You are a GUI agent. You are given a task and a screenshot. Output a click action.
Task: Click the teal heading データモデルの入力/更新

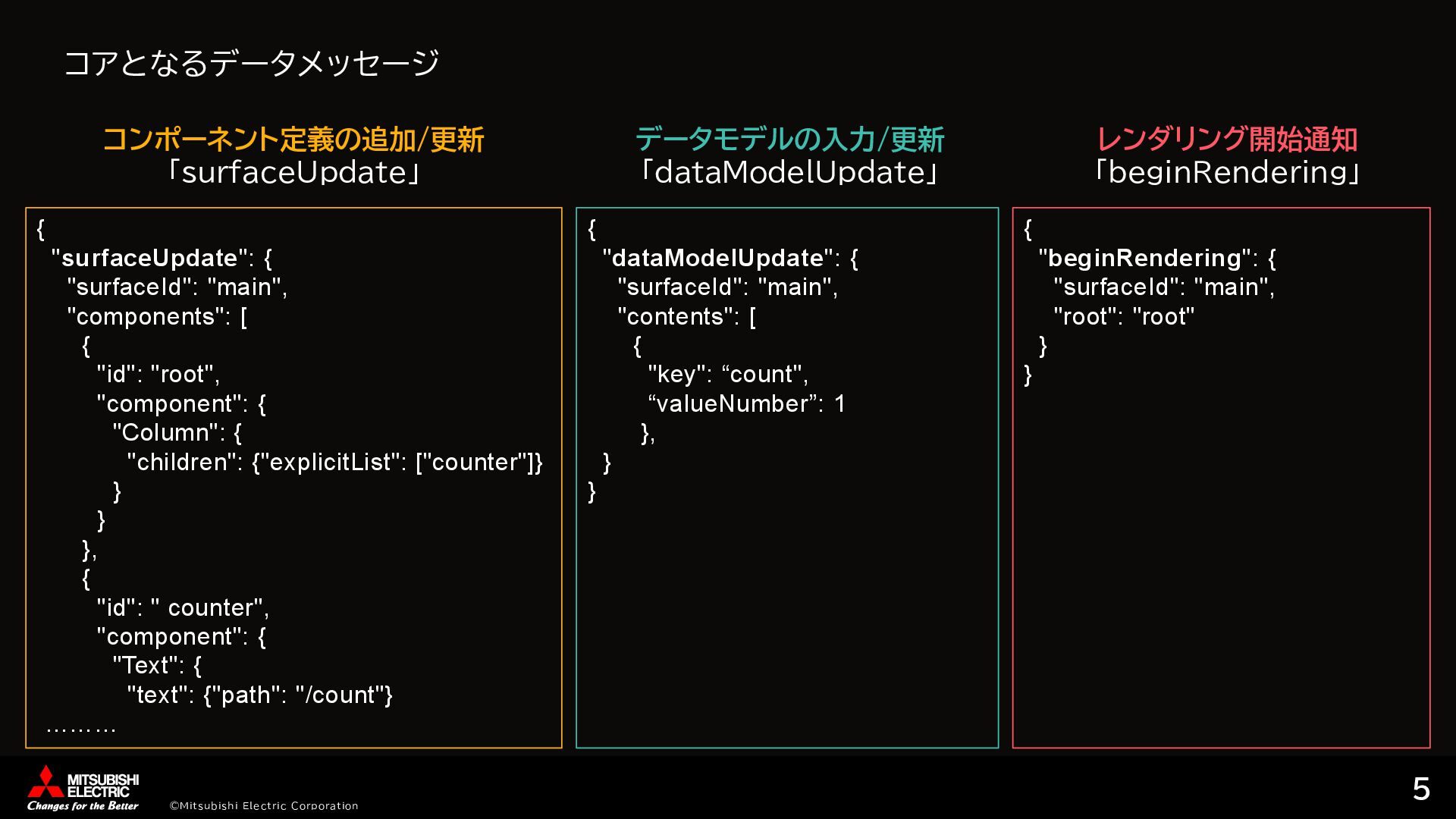pyautogui.click(x=789, y=140)
